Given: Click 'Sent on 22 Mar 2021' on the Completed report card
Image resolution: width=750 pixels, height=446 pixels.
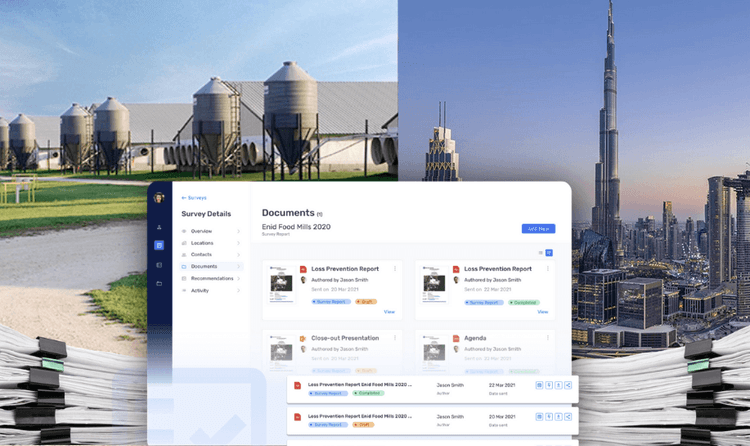Looking at the screenshot, I should 487,290.
